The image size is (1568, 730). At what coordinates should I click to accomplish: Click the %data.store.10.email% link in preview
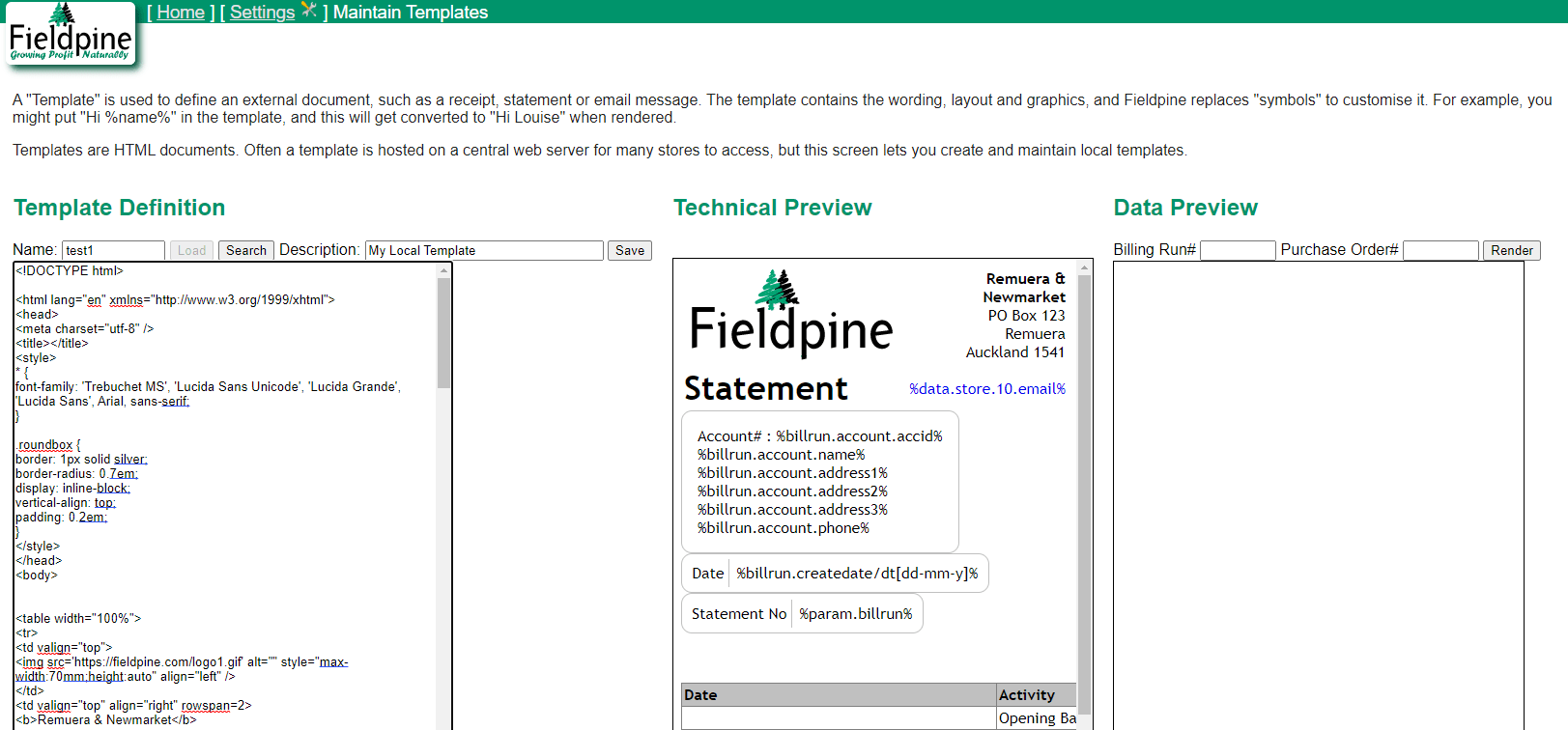987,389
